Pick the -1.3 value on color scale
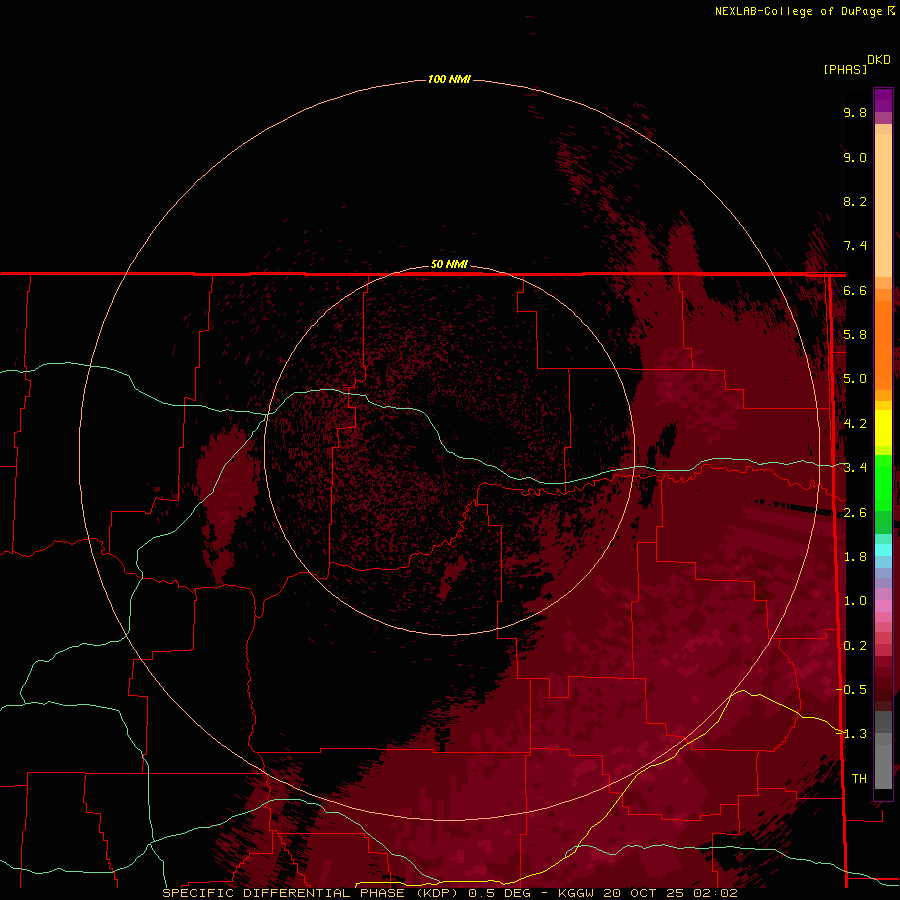The height and width of the screenshot is (900, 900). (852, 734)
